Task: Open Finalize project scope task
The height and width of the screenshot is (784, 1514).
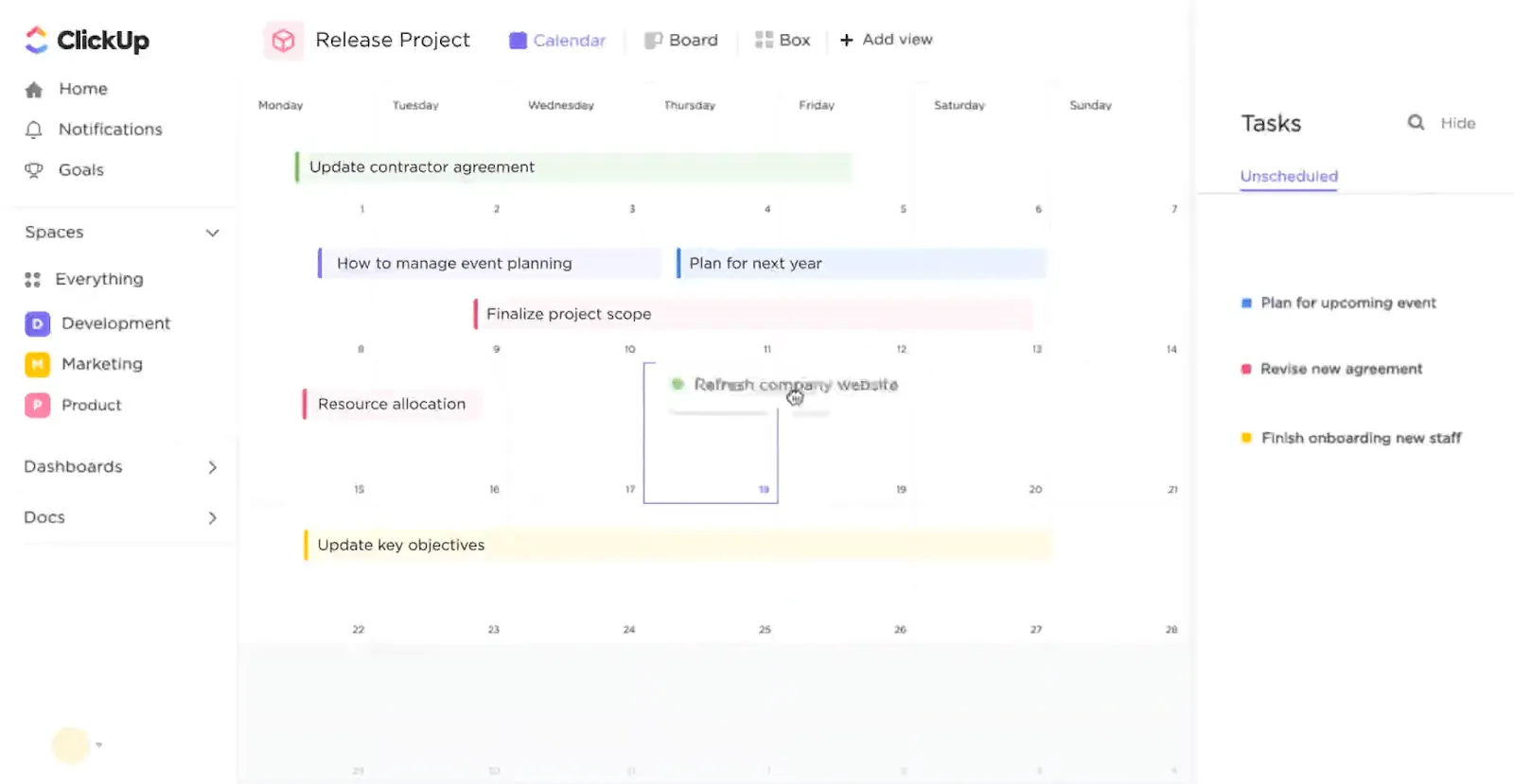Action: tap(753, 314)
